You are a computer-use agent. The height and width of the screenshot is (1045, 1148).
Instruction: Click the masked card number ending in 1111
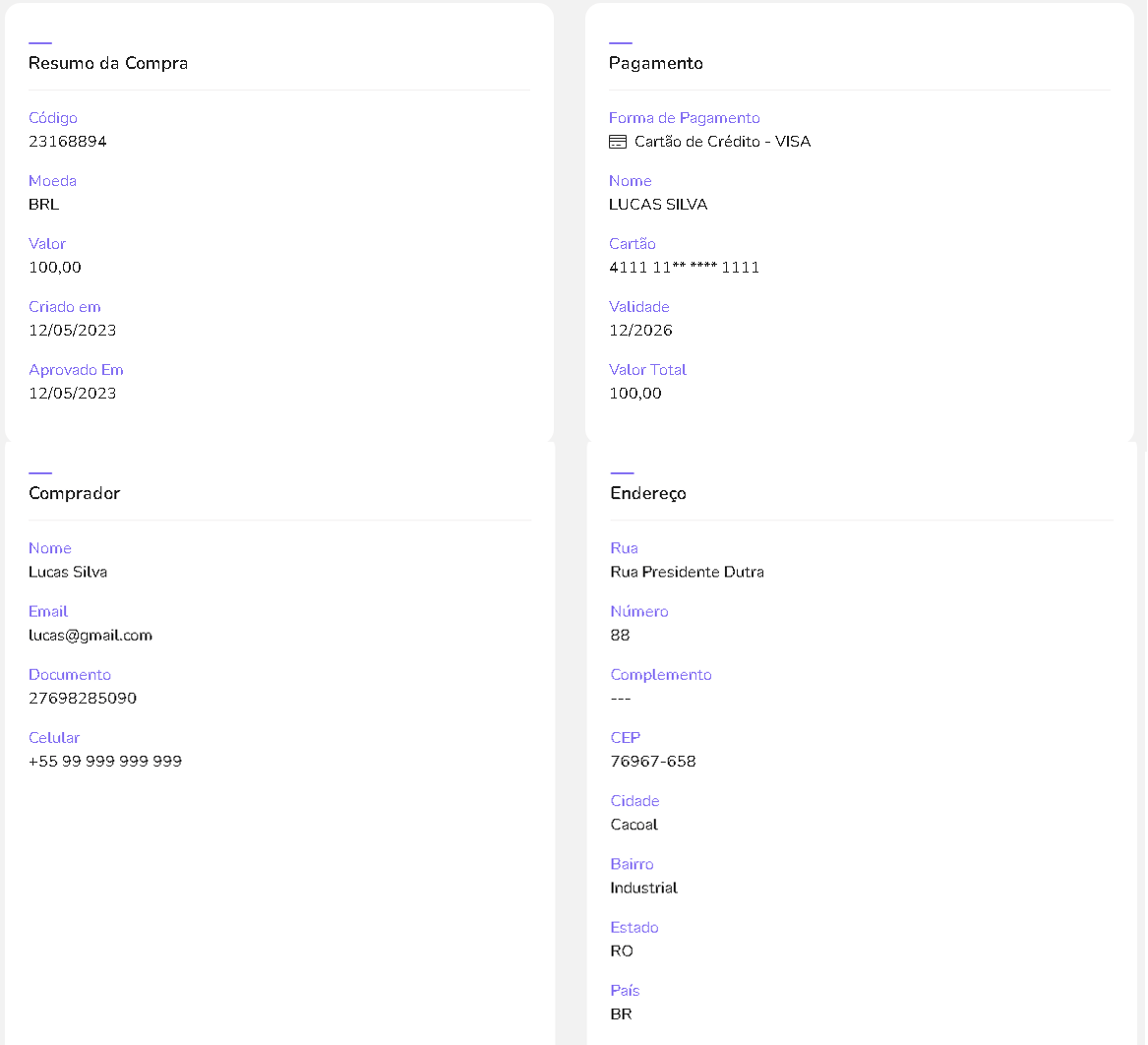coord(685,268)
